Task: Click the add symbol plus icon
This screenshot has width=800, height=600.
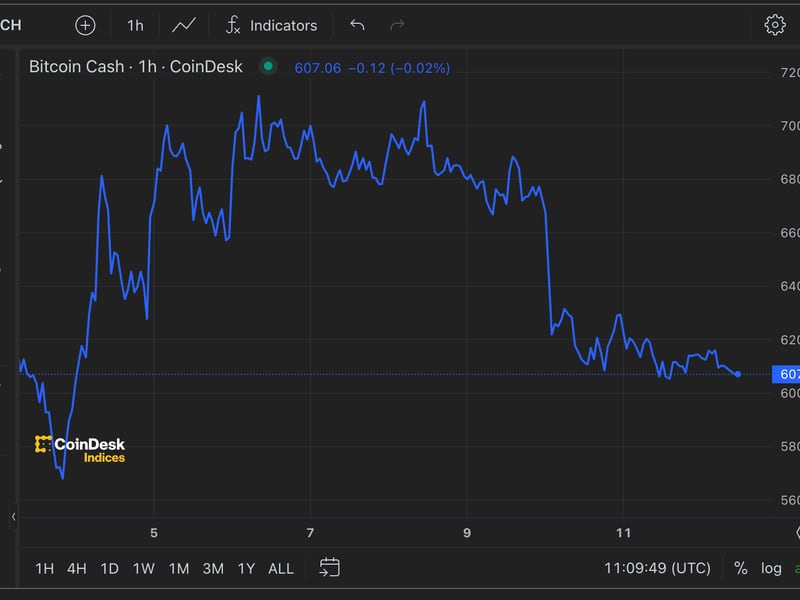Action: [85, 25]
